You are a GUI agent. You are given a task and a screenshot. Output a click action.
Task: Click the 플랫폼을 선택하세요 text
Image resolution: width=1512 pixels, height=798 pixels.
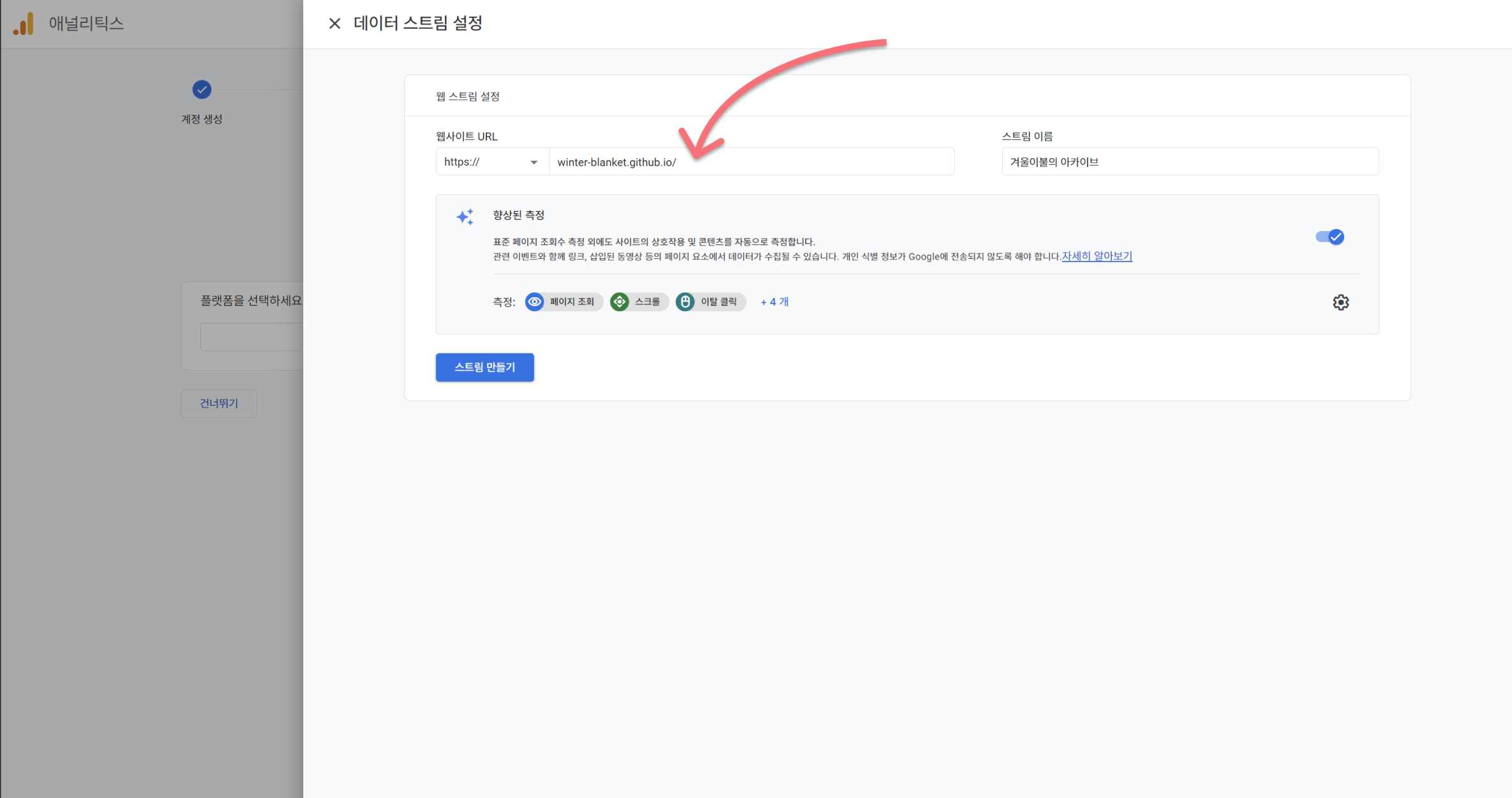251,300
